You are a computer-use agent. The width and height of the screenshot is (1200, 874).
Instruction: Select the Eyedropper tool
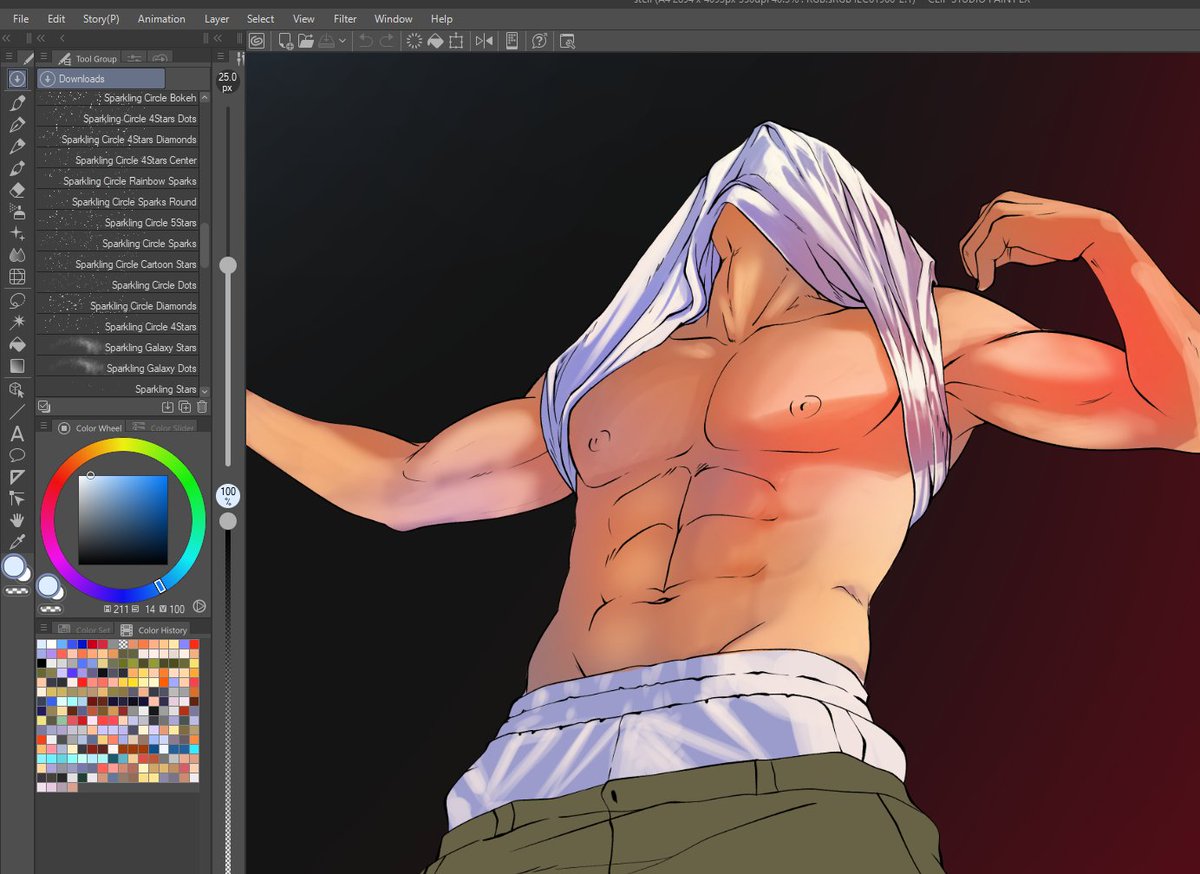tap(17, 542)
